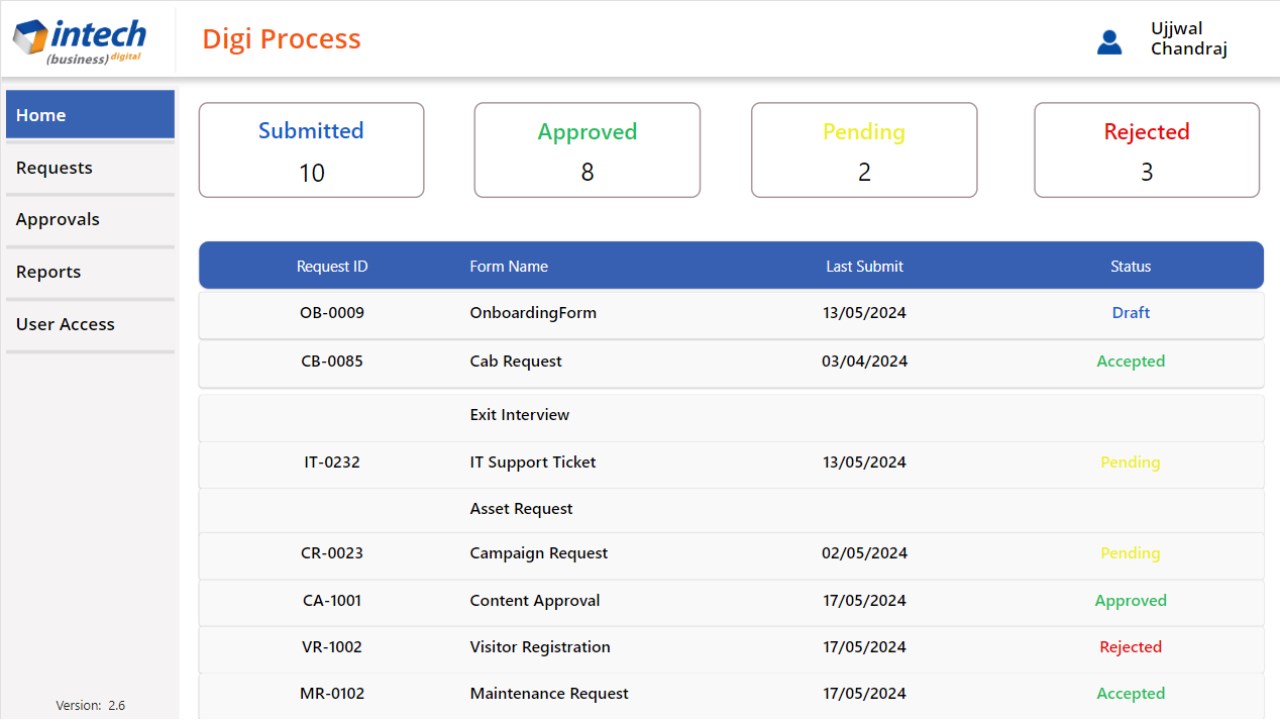Click the Last Submit column header
The image size is (1280, 720).
coord(864,266)
